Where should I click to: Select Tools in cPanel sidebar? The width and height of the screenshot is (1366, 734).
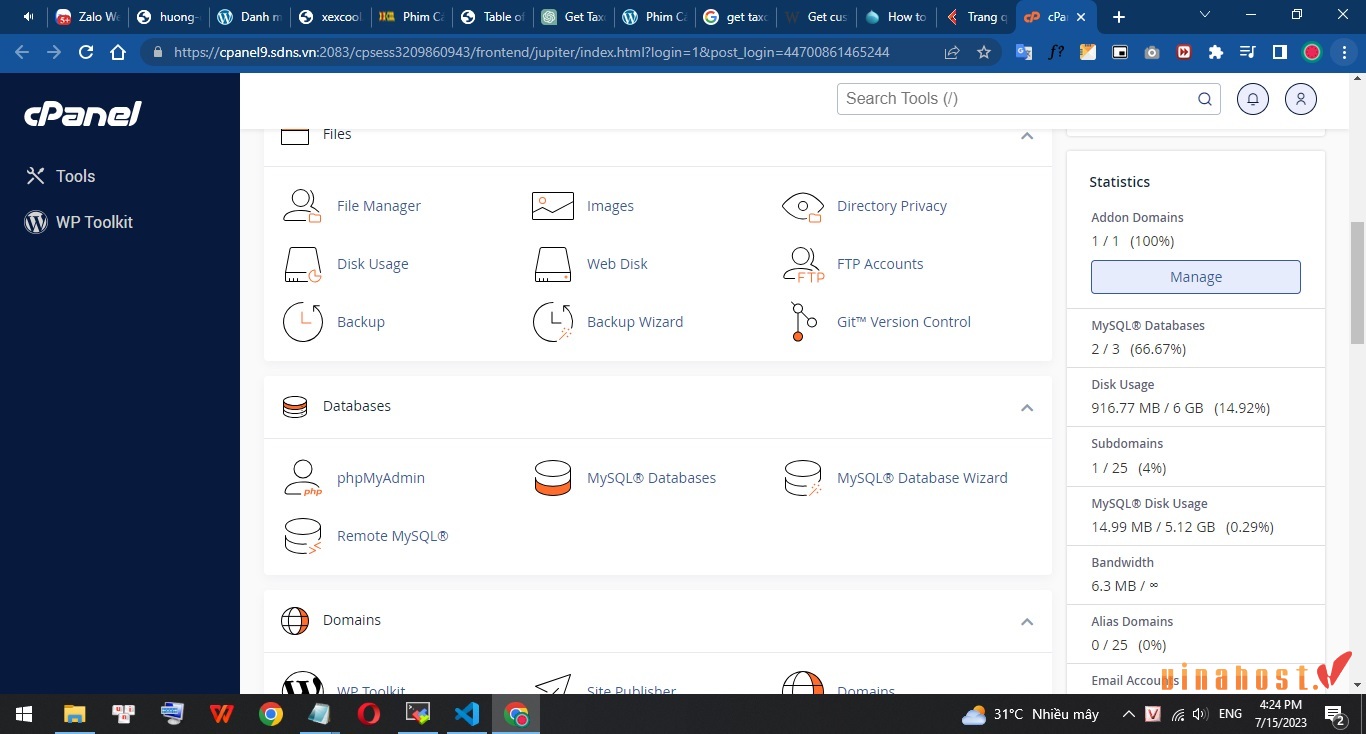coord(60,176)
